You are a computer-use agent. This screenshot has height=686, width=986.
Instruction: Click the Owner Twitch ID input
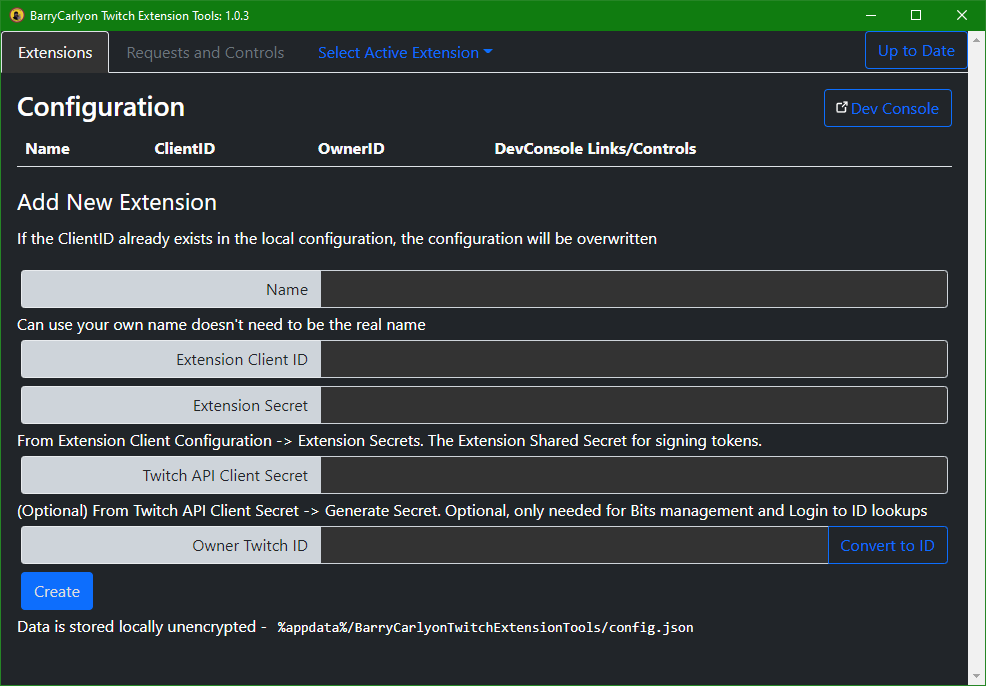(574, 545)
